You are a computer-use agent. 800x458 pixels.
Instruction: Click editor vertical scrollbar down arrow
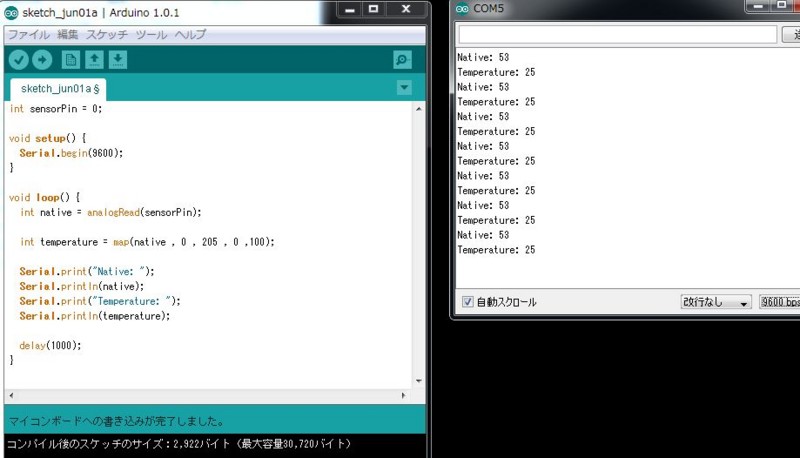(x=418, y=381)
